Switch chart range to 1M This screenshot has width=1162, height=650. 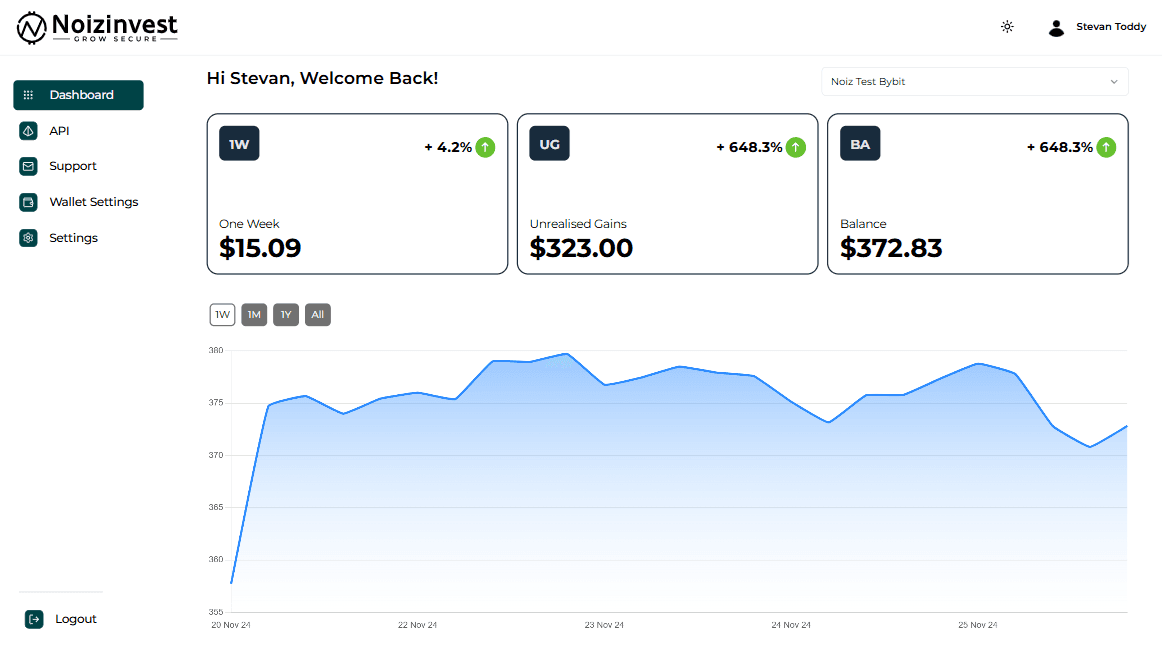point(254,315)
